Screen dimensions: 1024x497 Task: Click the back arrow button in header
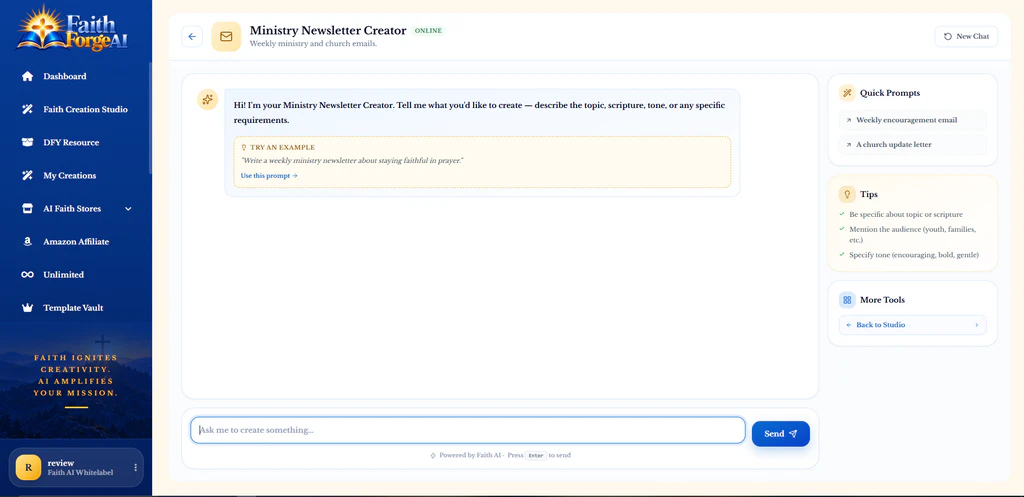click(x=192, y=37)
